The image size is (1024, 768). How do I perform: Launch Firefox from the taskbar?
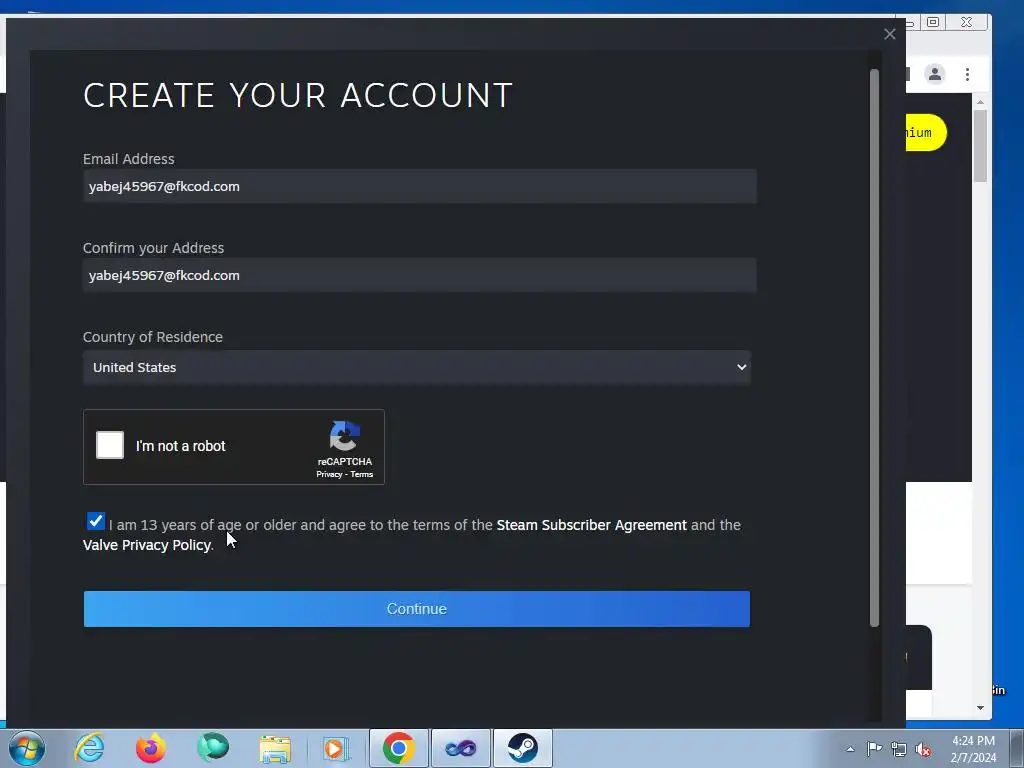point(151,748)
